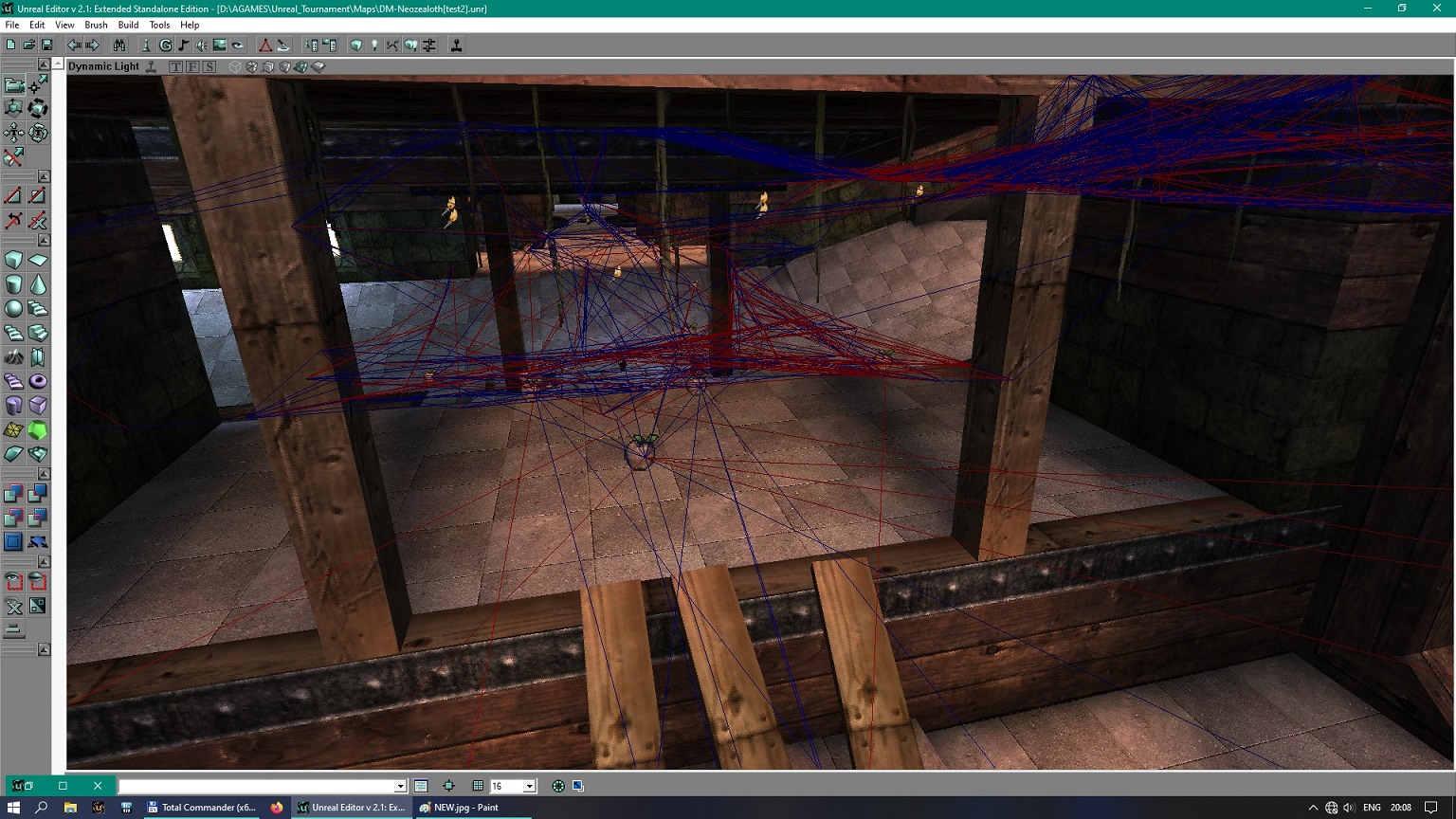
Task: Switch viewport to Wireframe mode
Action: 234,66
